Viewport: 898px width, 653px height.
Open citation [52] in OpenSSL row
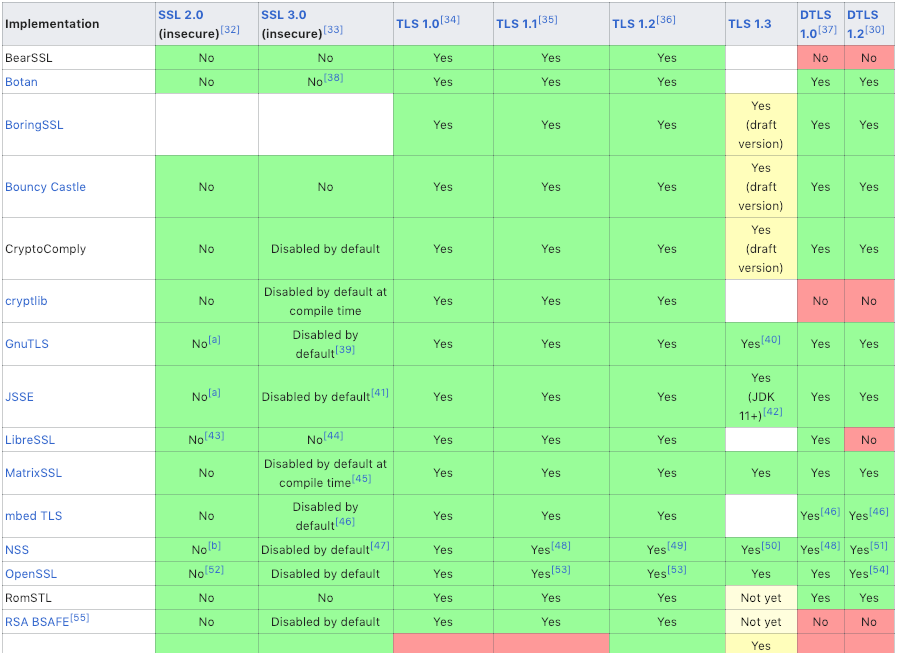(x=214, y=569)
